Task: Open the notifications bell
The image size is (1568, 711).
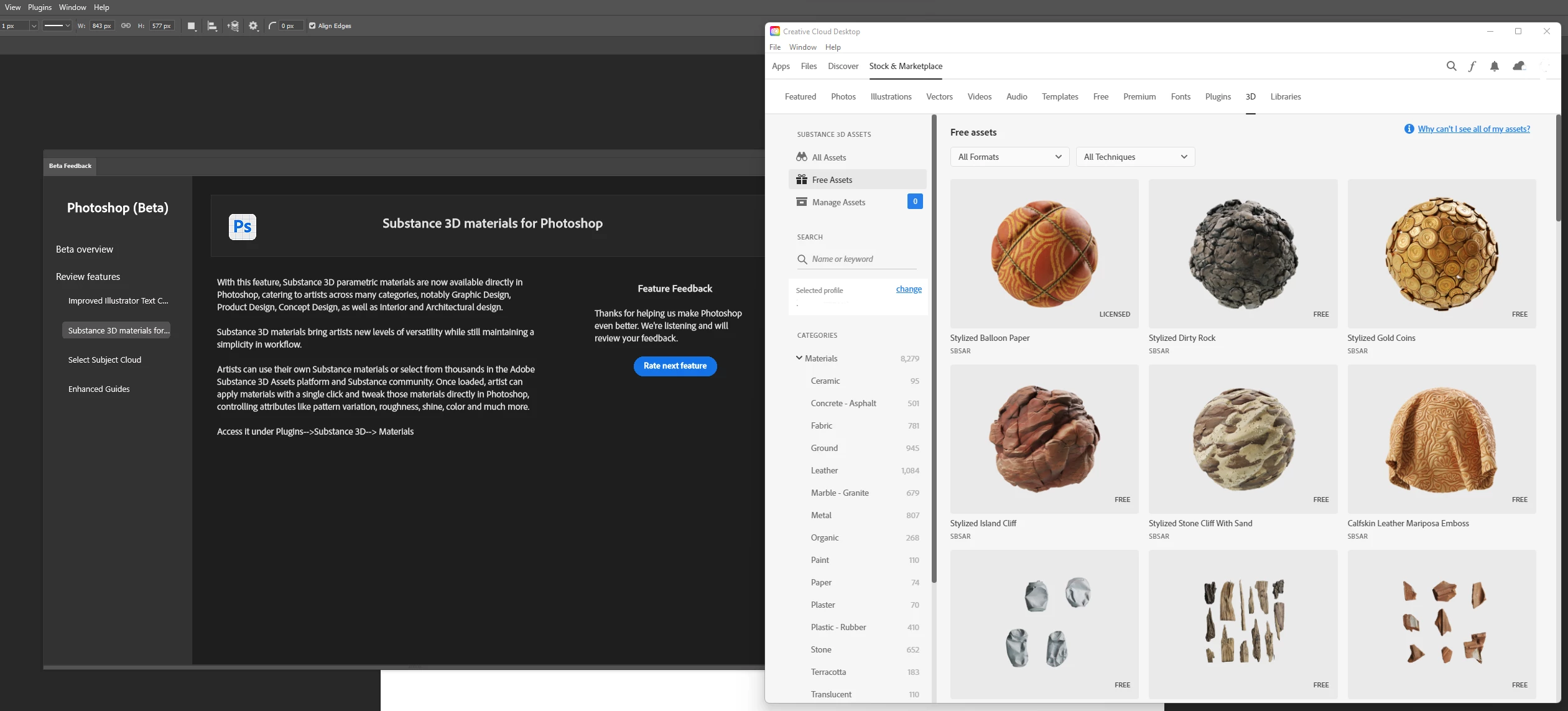Action: click(1494, 66)
